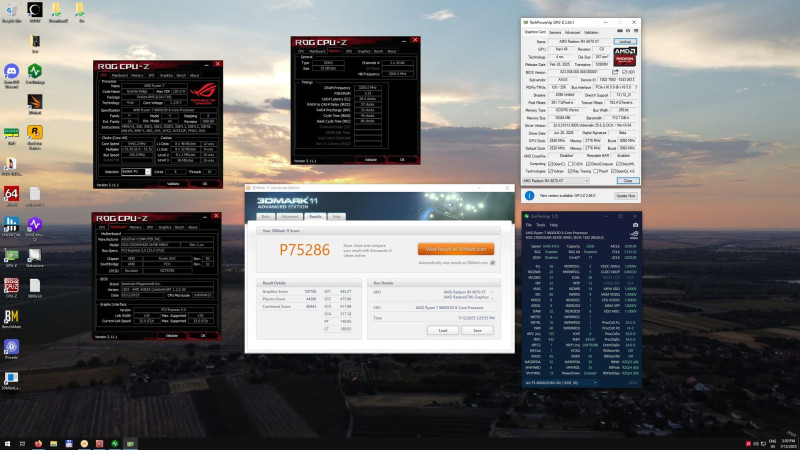Open the Selection socket dropdown in CPU-Z
Screen dimensions: 800x450
pos(136,171)
